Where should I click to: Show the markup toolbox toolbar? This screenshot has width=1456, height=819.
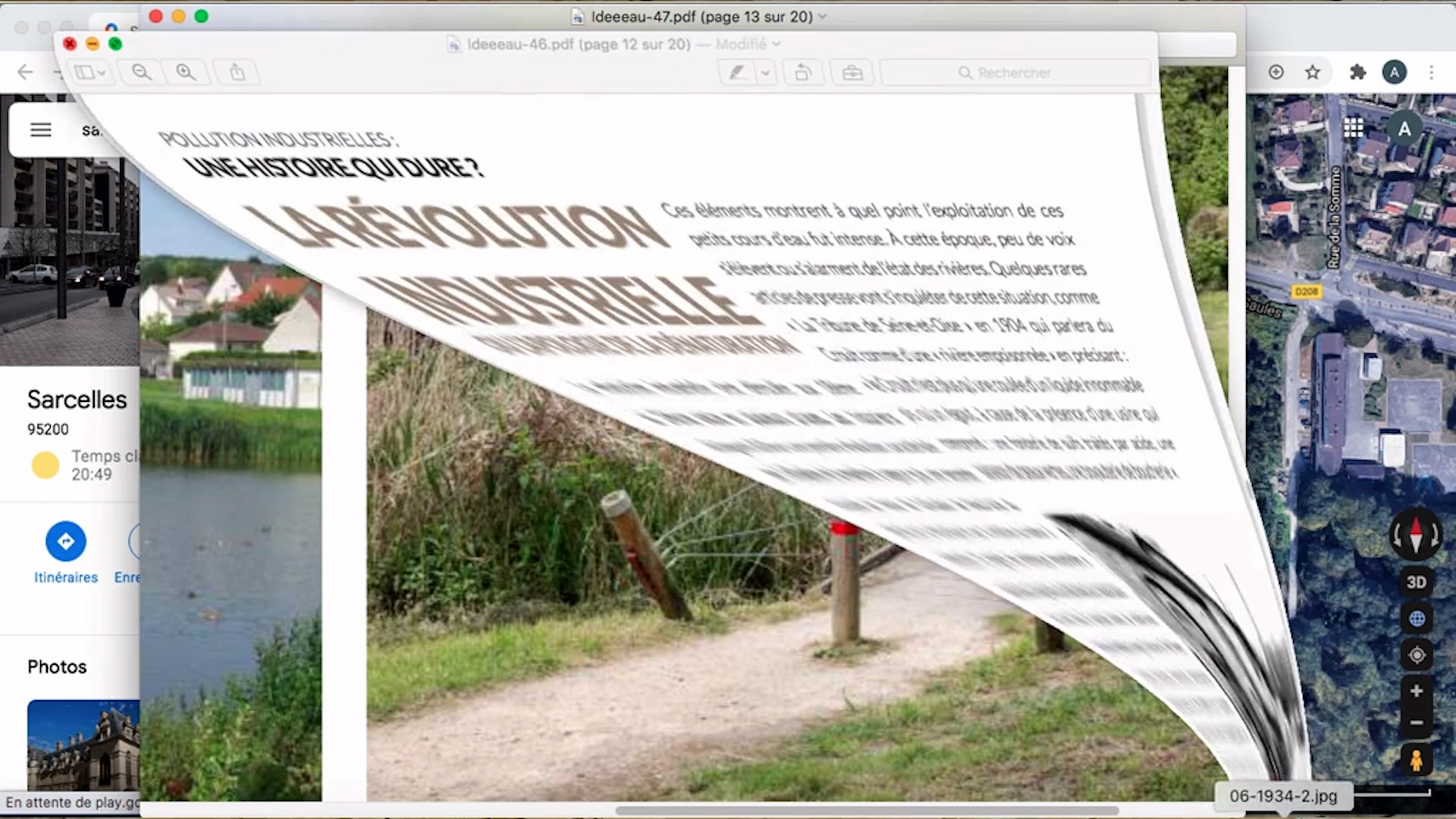pyautogui.click(x=852, y=73)
